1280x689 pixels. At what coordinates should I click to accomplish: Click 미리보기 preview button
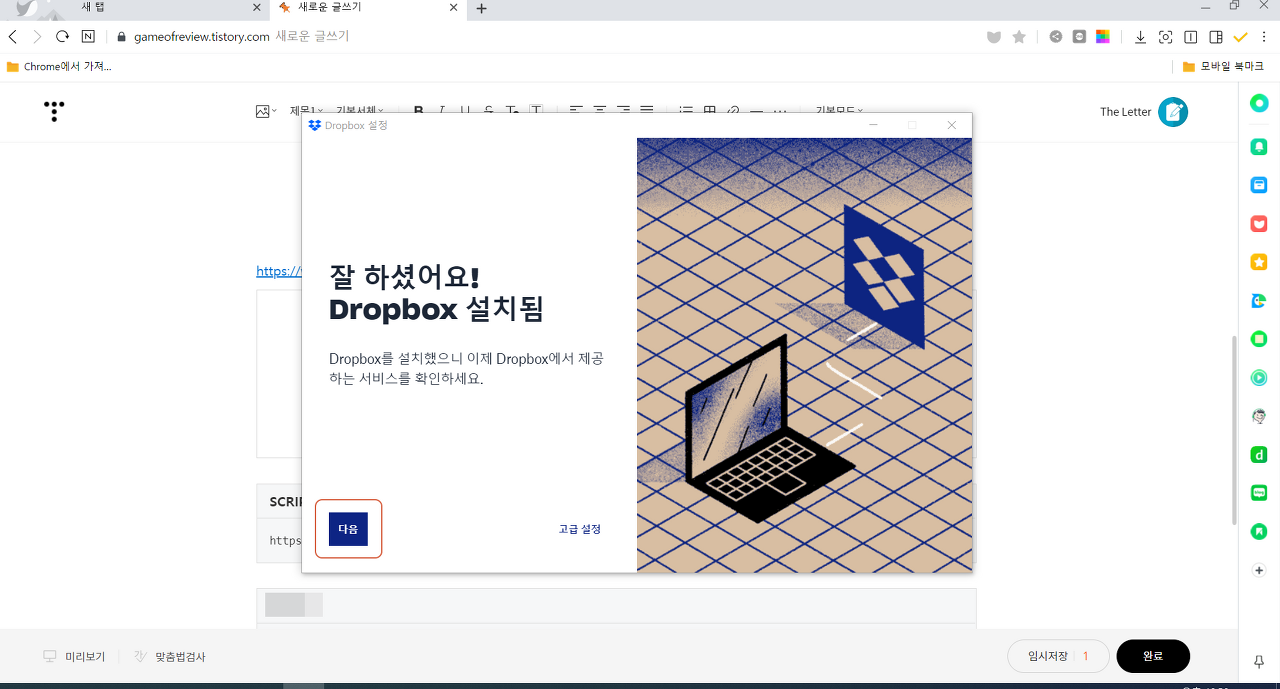(x=74, y=657)
